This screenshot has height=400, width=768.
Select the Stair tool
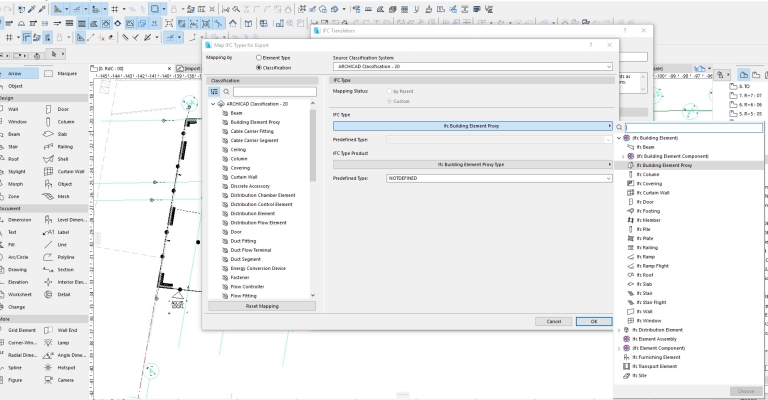(x=13, y=146)
